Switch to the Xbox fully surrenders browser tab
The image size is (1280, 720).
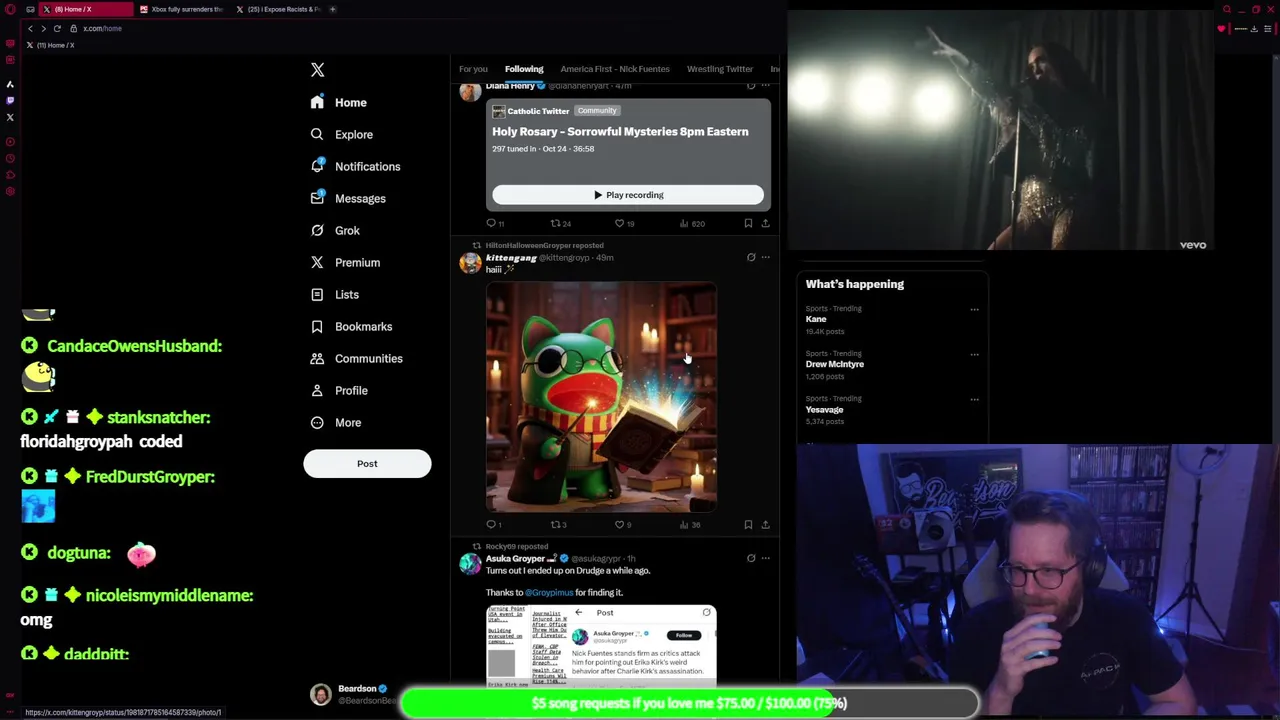coord(181,9)
